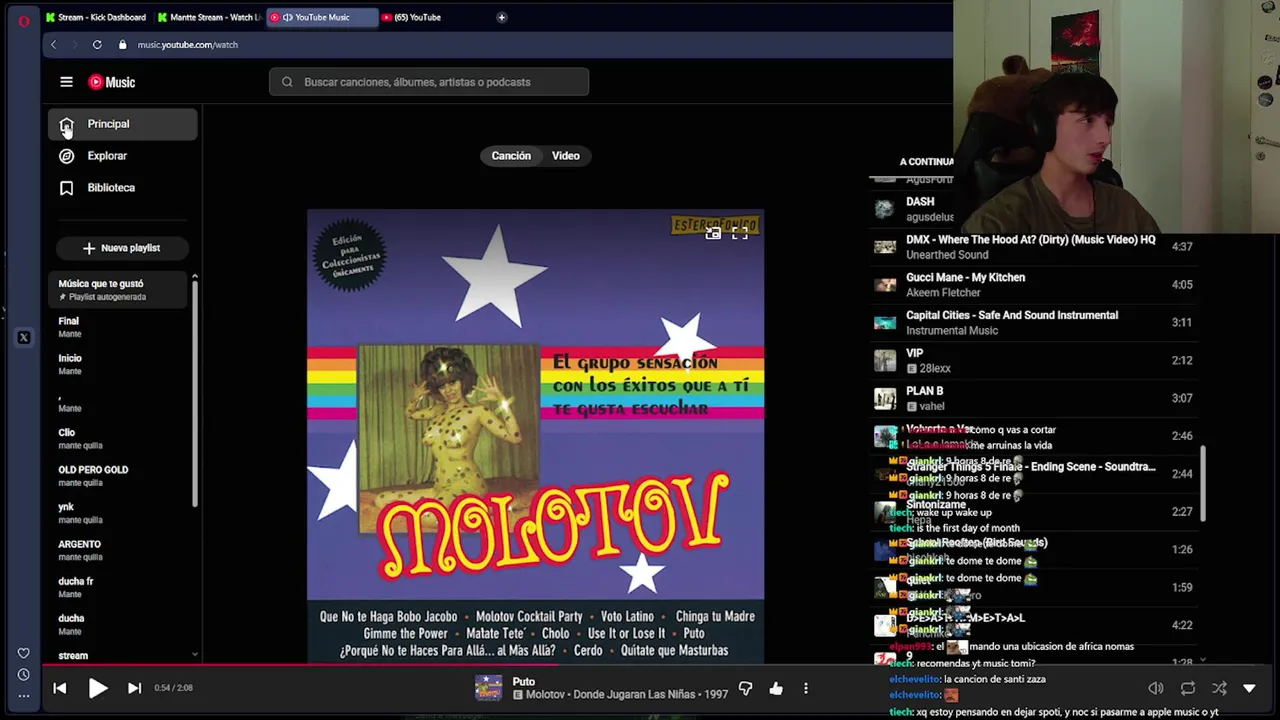Like the song Puto
The height and width of the screenshot is (720, 1280).
[x=776, y=688]
